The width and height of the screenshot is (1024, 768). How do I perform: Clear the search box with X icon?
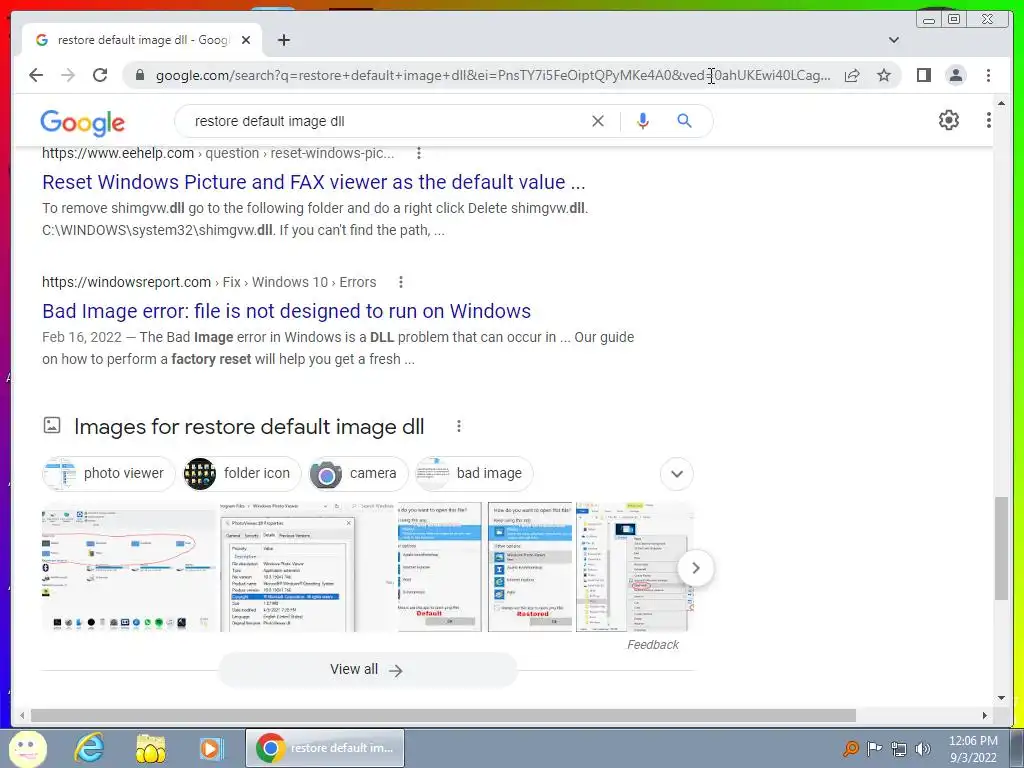pyautogui.click(x=598, y=121)
